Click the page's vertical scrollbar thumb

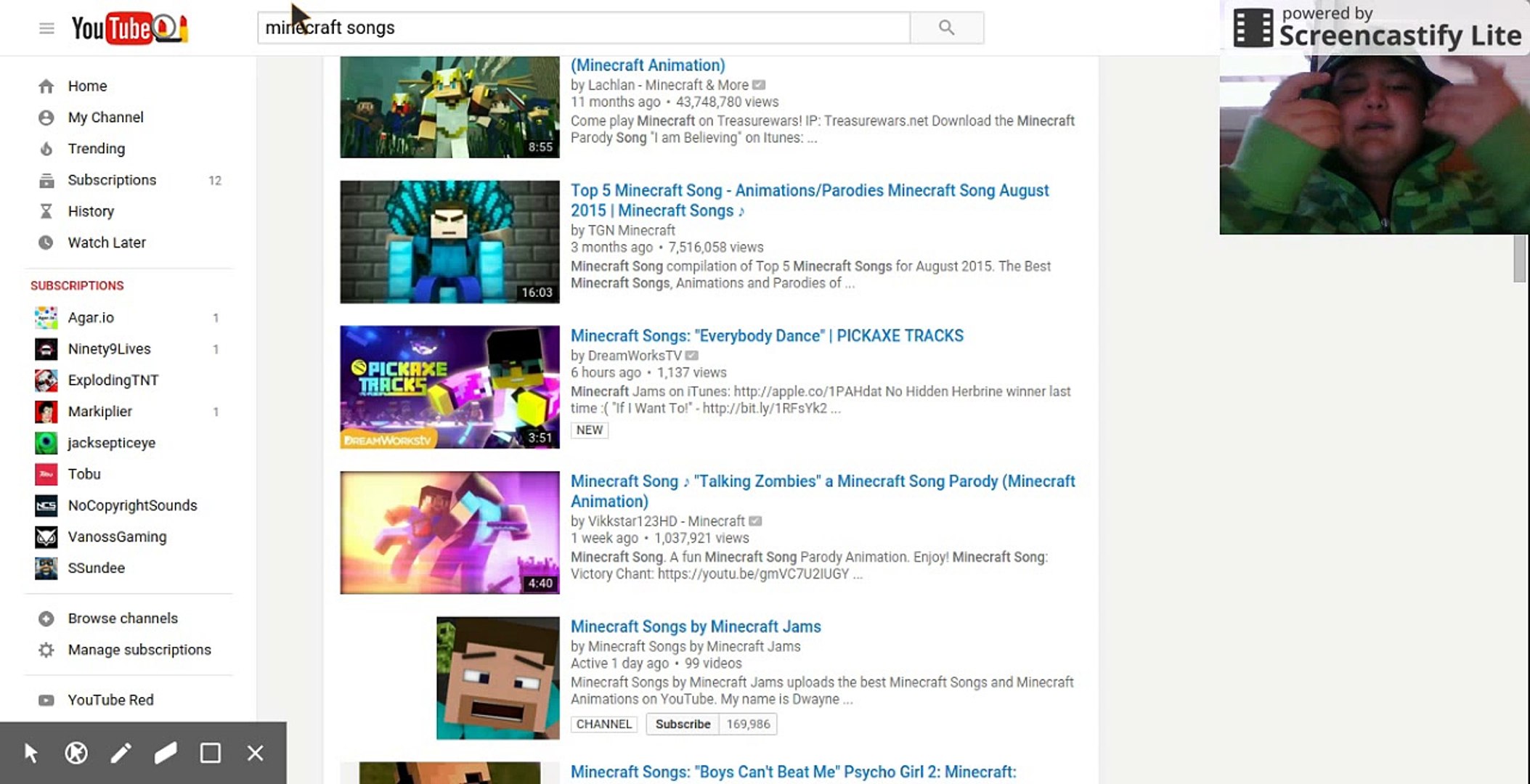tap(1519, 258)
